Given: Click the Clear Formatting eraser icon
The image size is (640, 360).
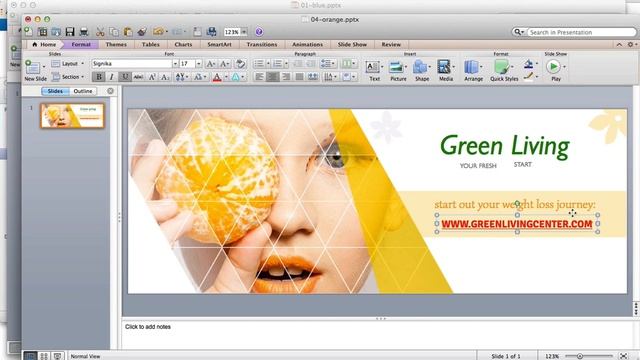Looking at the screenshot, I should tap(240, 64).
